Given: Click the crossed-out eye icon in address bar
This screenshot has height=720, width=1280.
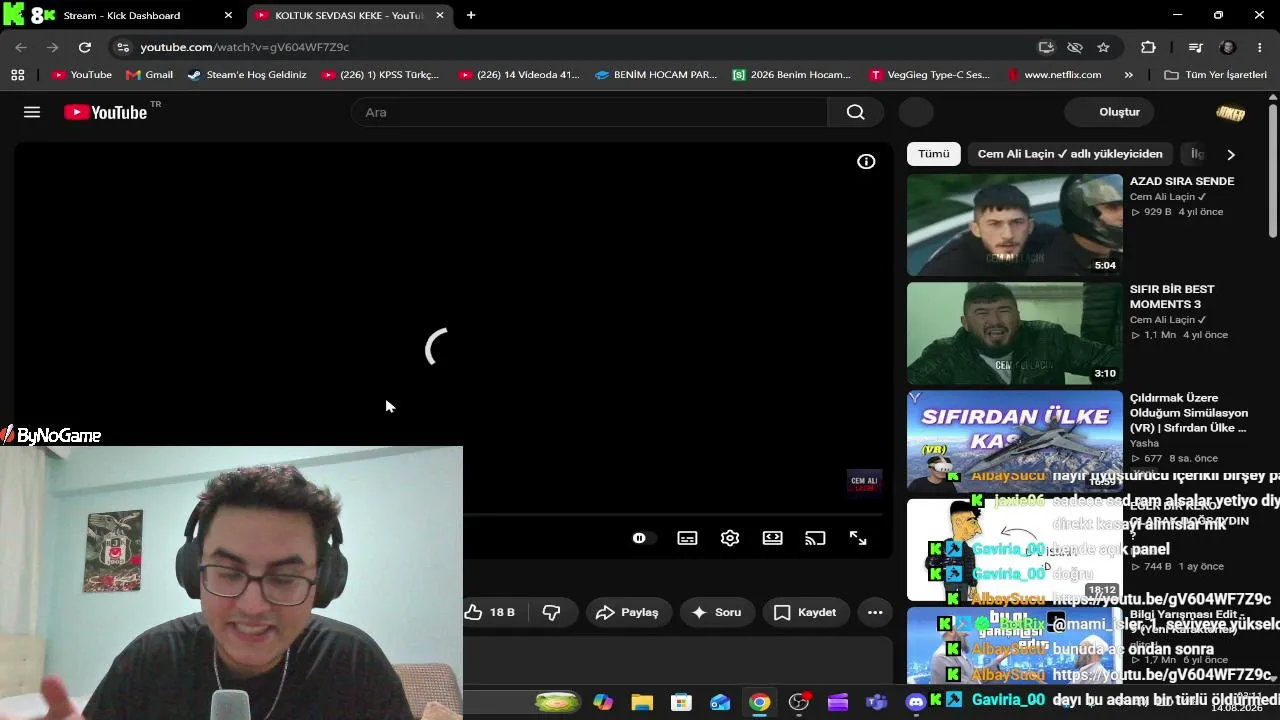Looking at the screenshot, I should (x=1075, y=47).
